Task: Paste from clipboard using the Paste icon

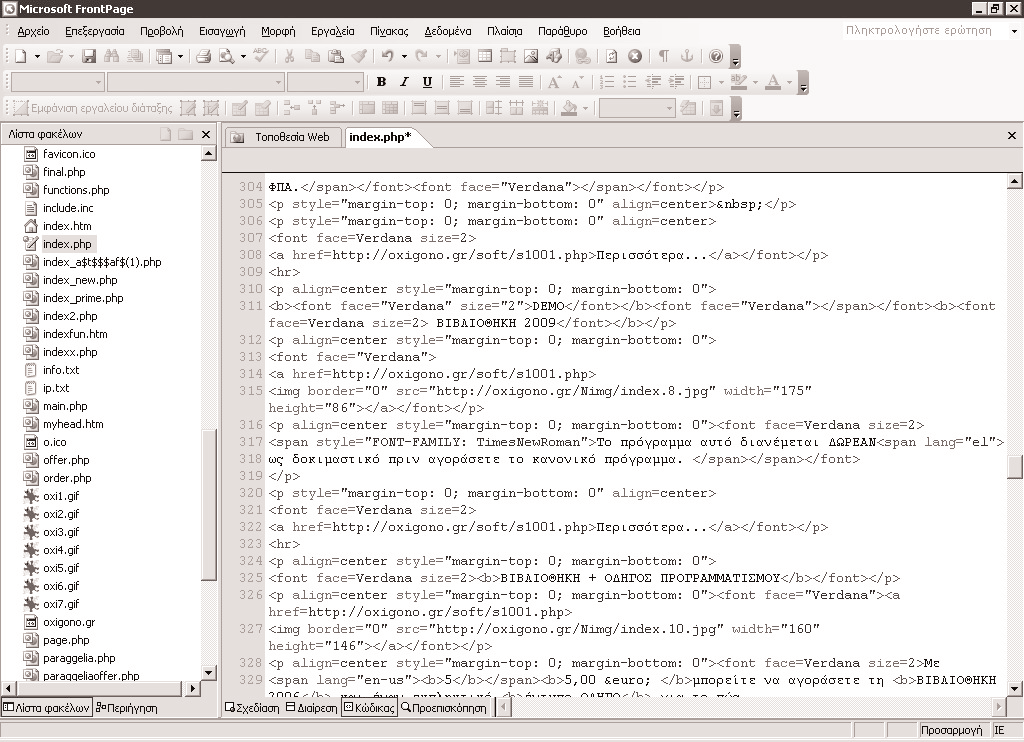Action: click(x=336, y=57)
